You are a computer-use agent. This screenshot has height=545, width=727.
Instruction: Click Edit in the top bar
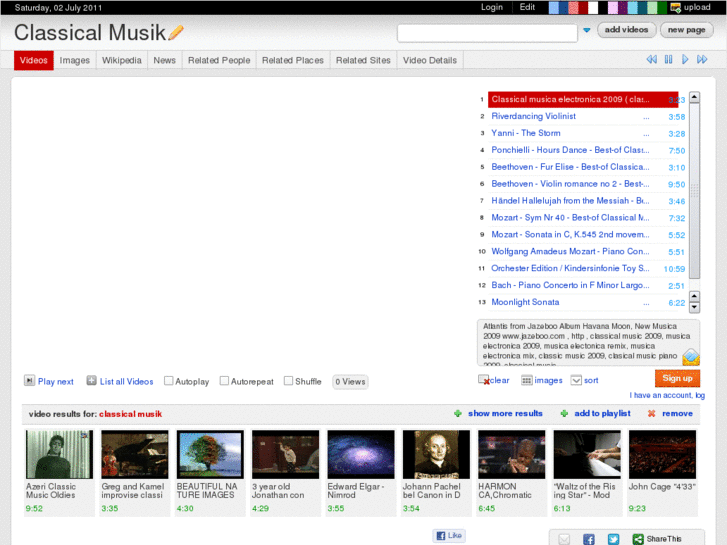[x=527, y=7]
